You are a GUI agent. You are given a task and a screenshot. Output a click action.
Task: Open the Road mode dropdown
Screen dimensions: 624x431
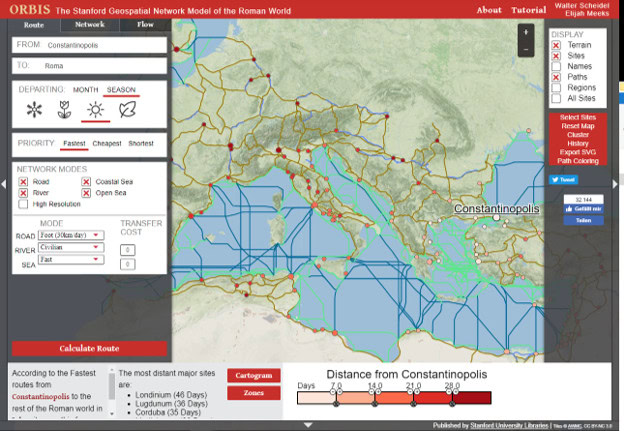[x=71, y=235]
